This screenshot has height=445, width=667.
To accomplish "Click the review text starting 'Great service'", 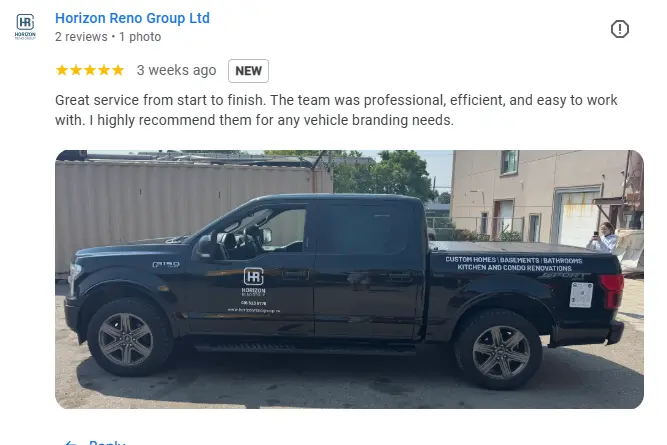I will pyautogui.click(x=336, y=110).
